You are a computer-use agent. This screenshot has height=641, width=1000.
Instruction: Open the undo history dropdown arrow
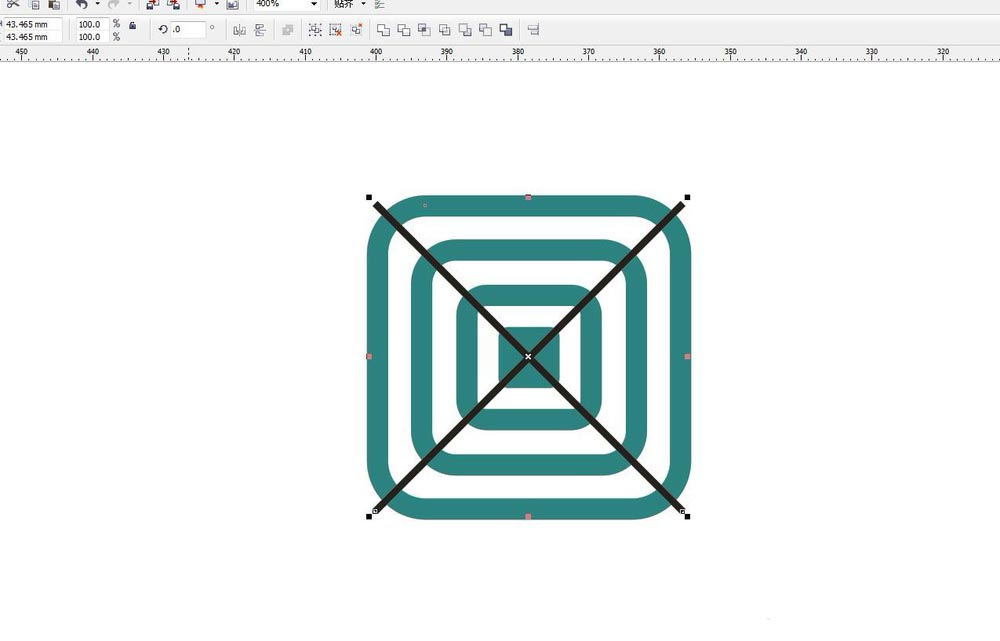(x=97, y=4)
